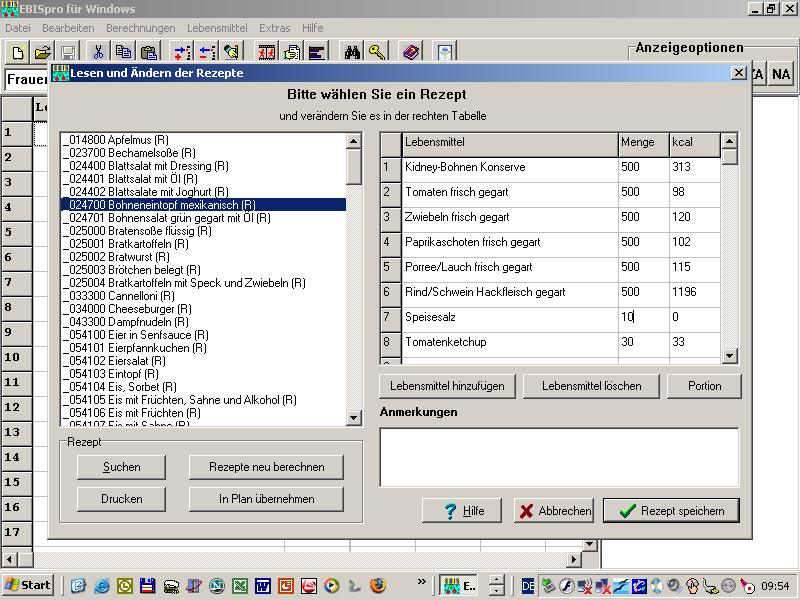Open the Berechnungen menu
The height and width of the screenshot is (600, 800).
(140, 28)
